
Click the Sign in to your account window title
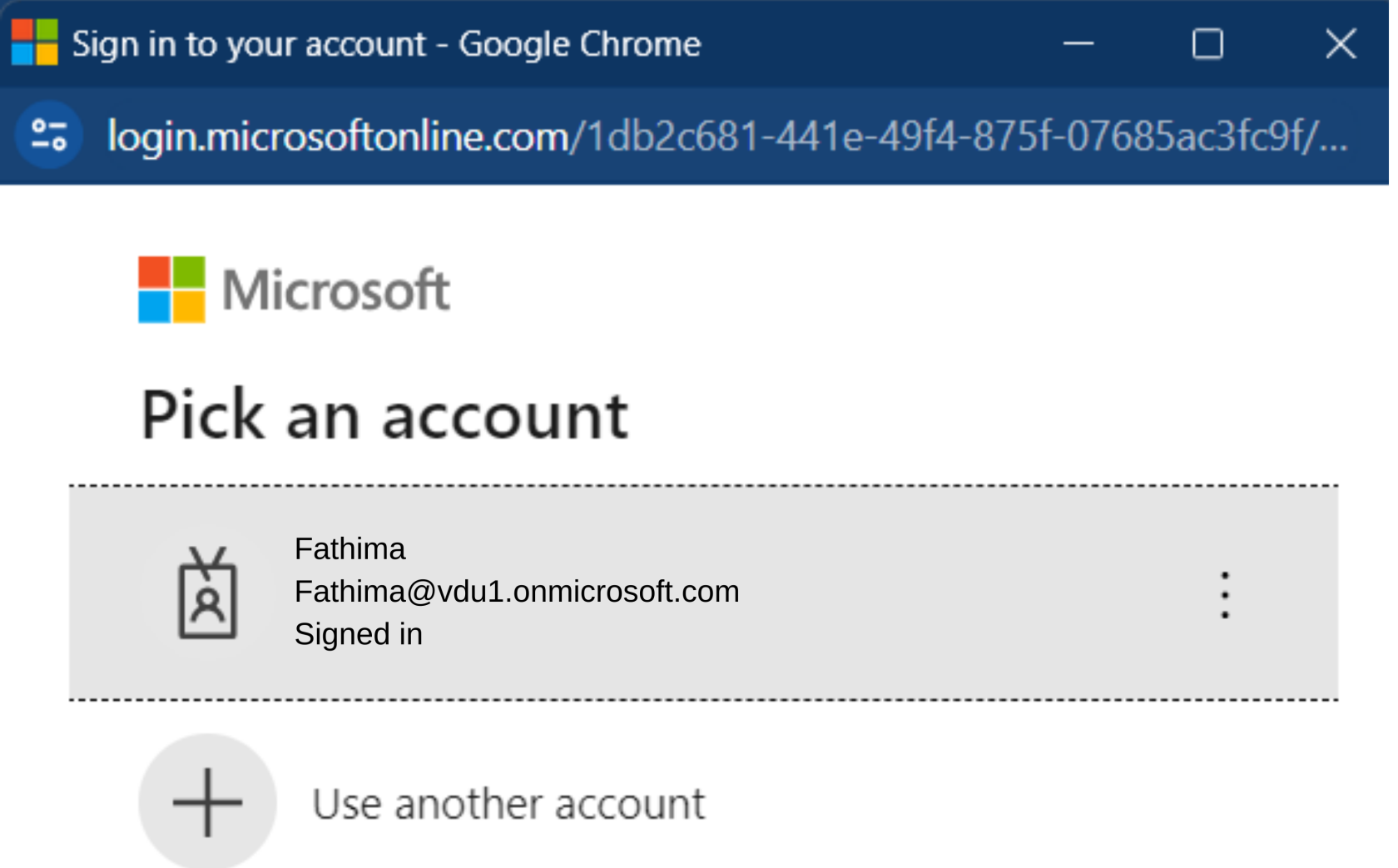[386, 44]
